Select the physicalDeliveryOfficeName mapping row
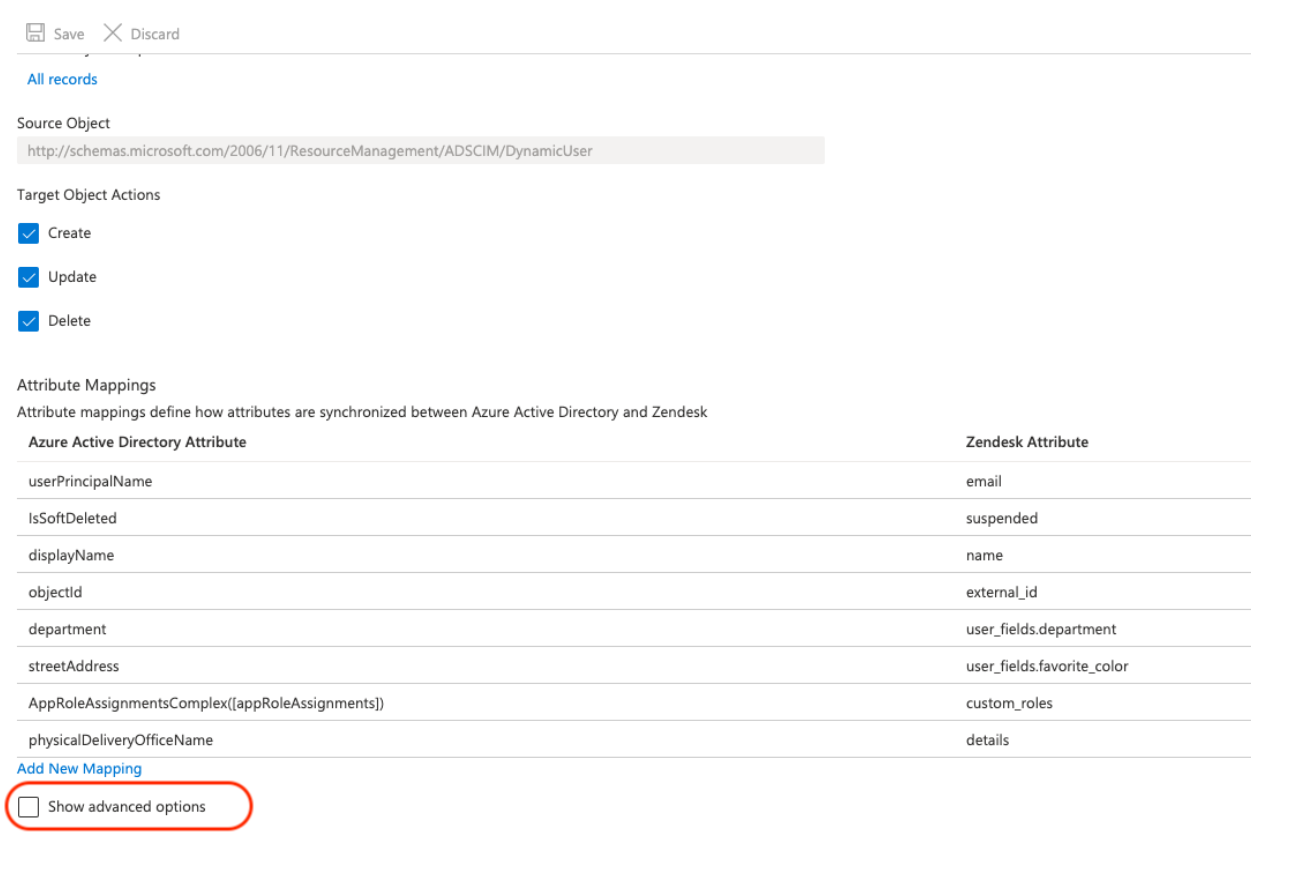The image size is (1294, 882). pyautogui.click(x=120, y=740)
